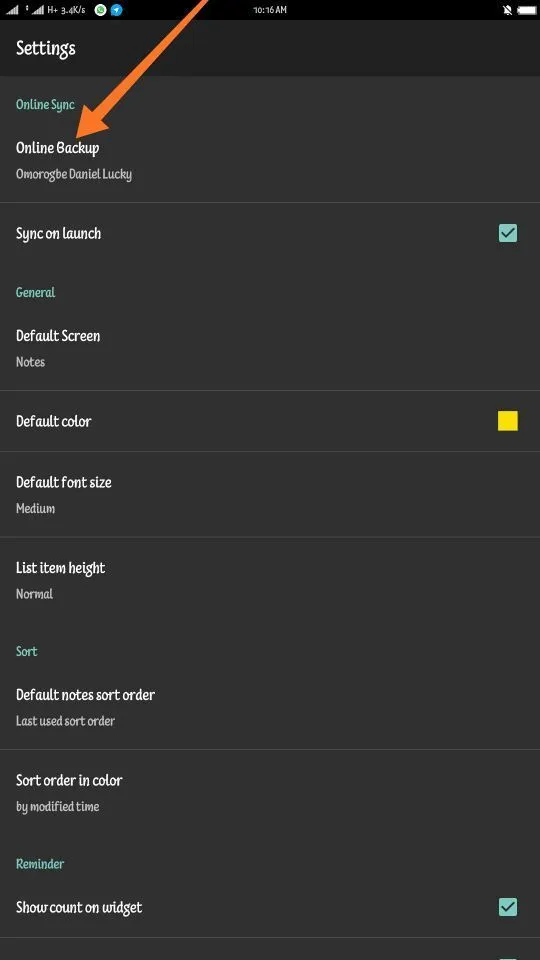Tap the Online Sync section header
The image size is (540, 960).
(x=45, y=105)
